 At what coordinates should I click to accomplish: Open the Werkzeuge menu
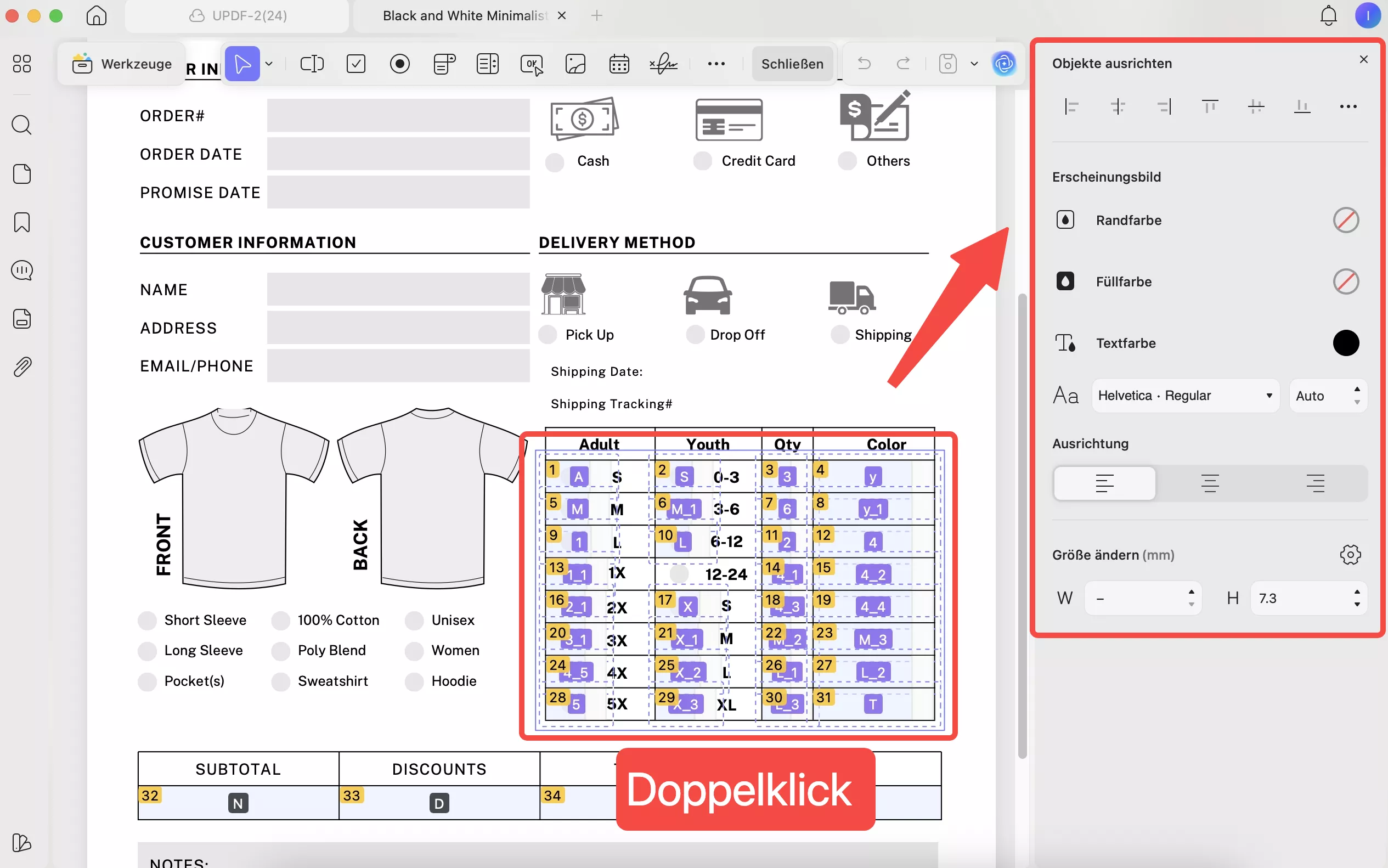click(122, 64)
